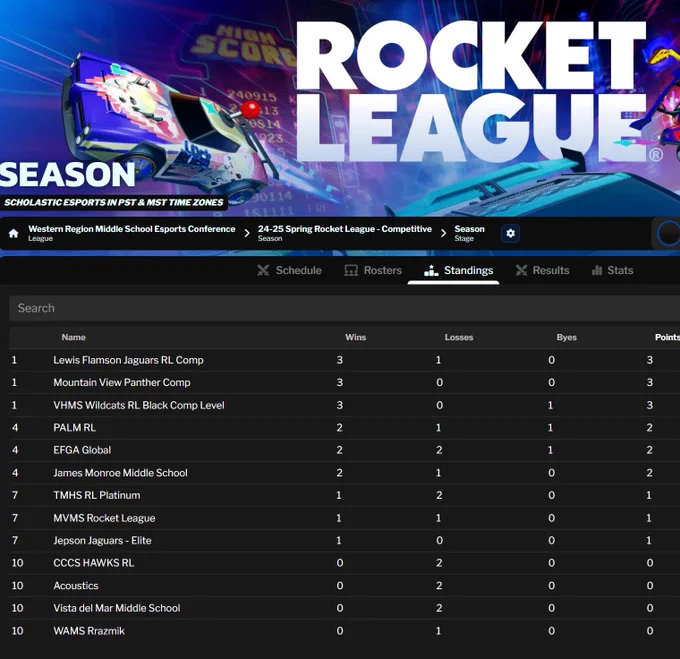Screen dimensions: 680x659
Task: Select the EFGA Global team row
Action: coord(345,450)
